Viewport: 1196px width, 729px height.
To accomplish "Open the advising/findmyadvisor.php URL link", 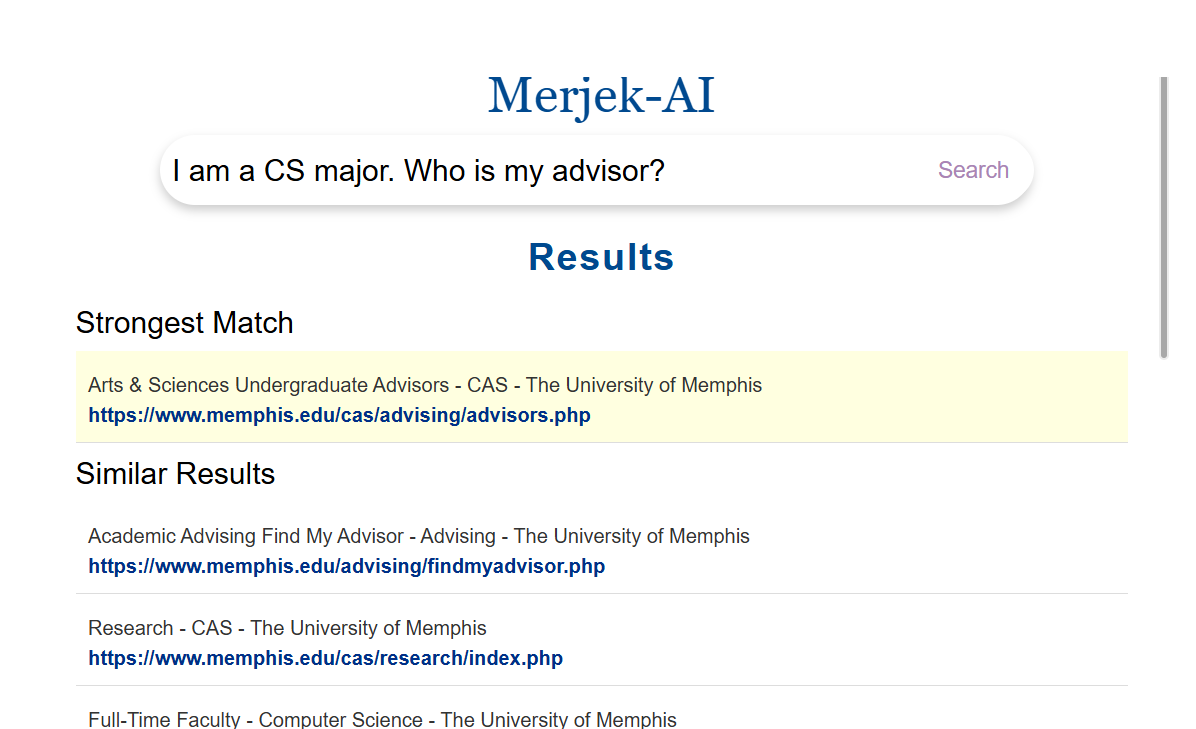I will point(346,567).
